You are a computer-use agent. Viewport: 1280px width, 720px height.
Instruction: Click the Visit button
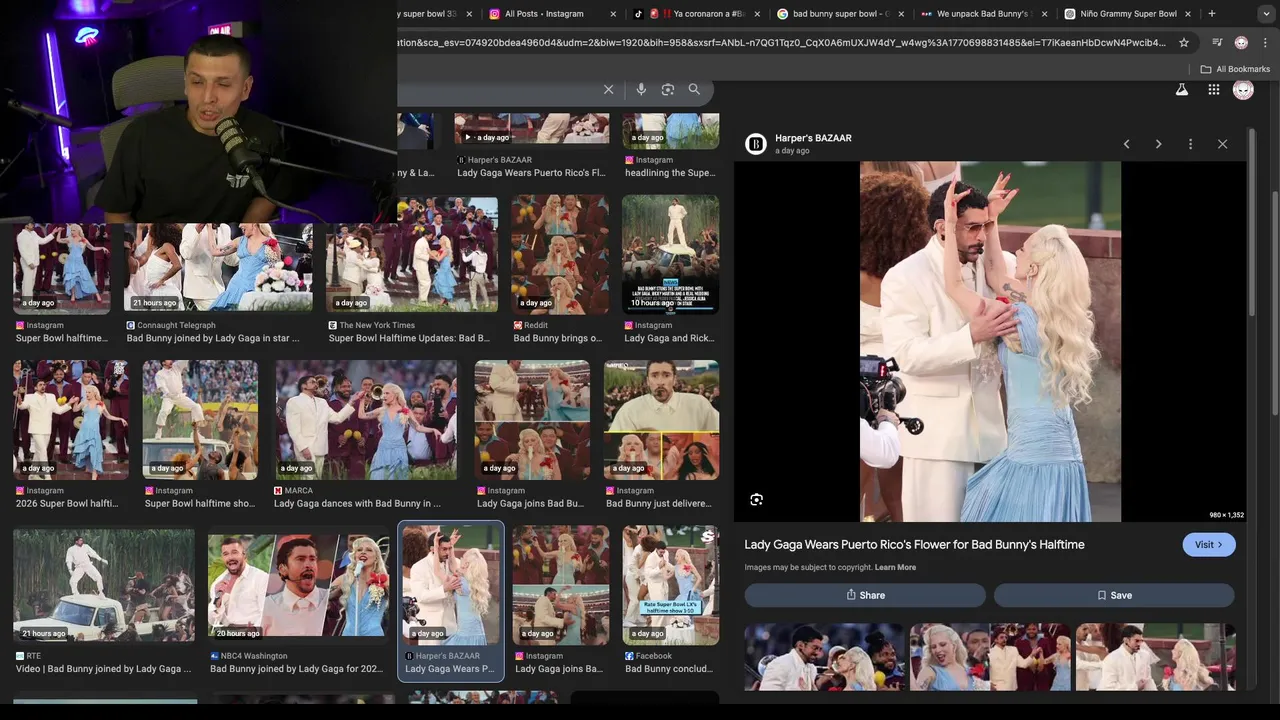[x=1208, y=545]
